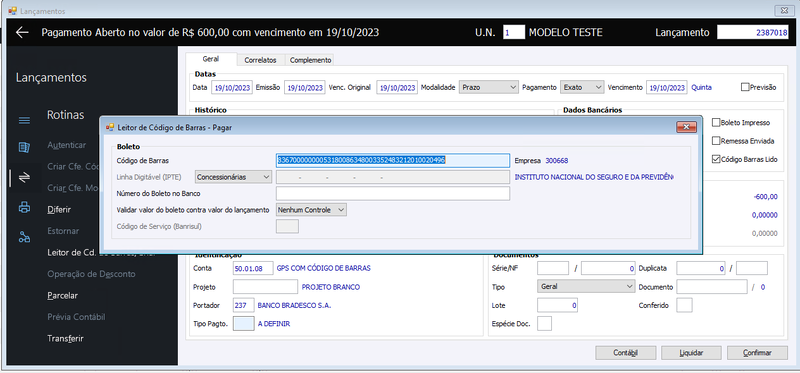Screen dimensions: 800x373
Task: Select Autenticar in Rotinas list
Action: pyautogui.click(x=66, y=145)
